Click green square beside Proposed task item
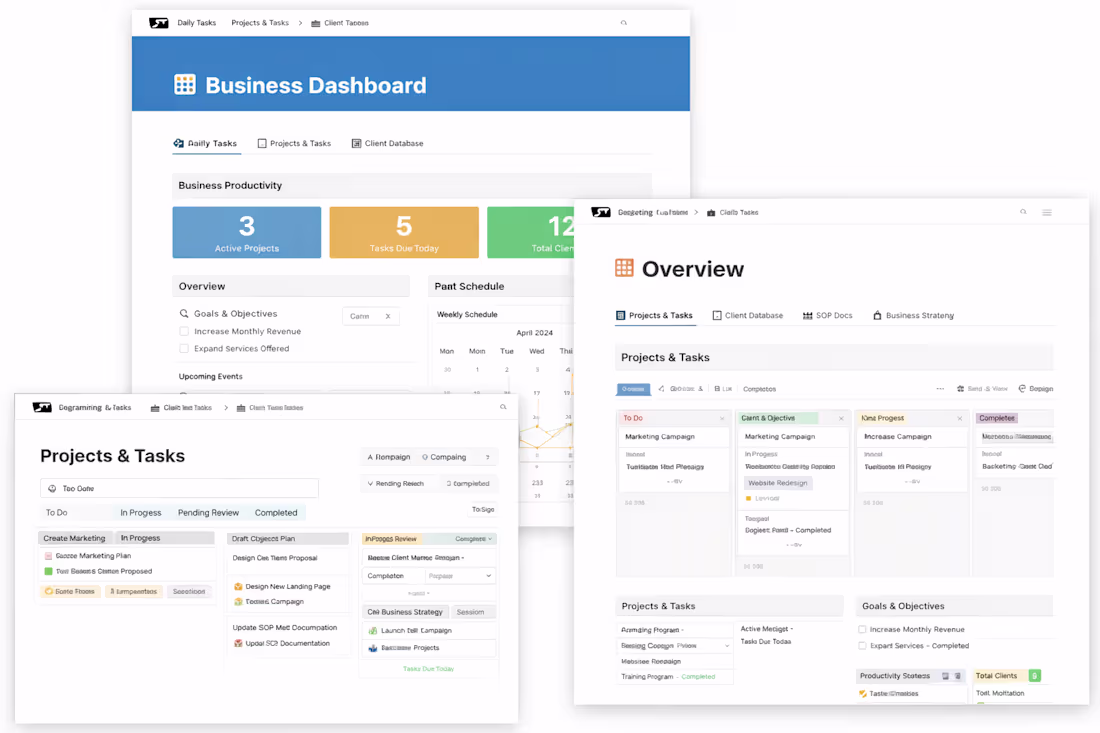This screenshot has height=733, width=1100. [48, 571]
